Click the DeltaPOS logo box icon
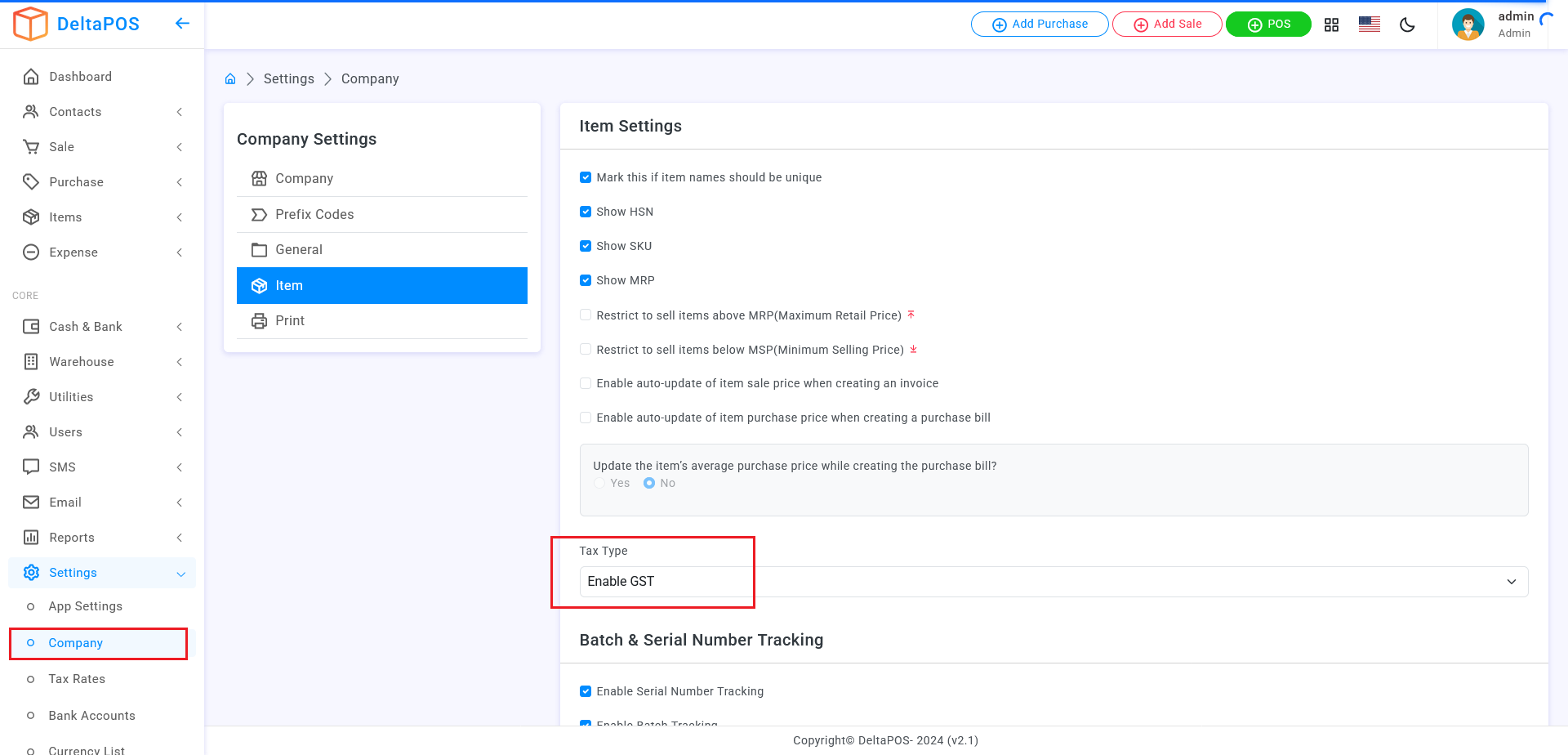This screenshot has width=1568, height=755. click(31, 24)
